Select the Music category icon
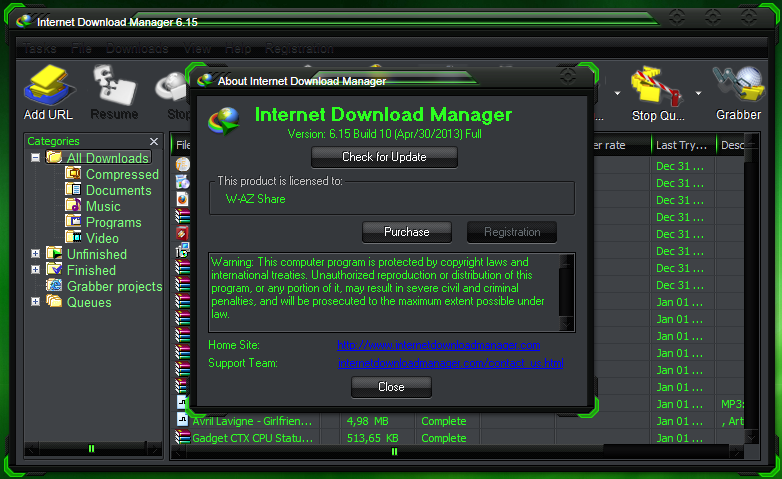This screenshot has width=782, height=479. pyautogui.click(x=73, y=206)
